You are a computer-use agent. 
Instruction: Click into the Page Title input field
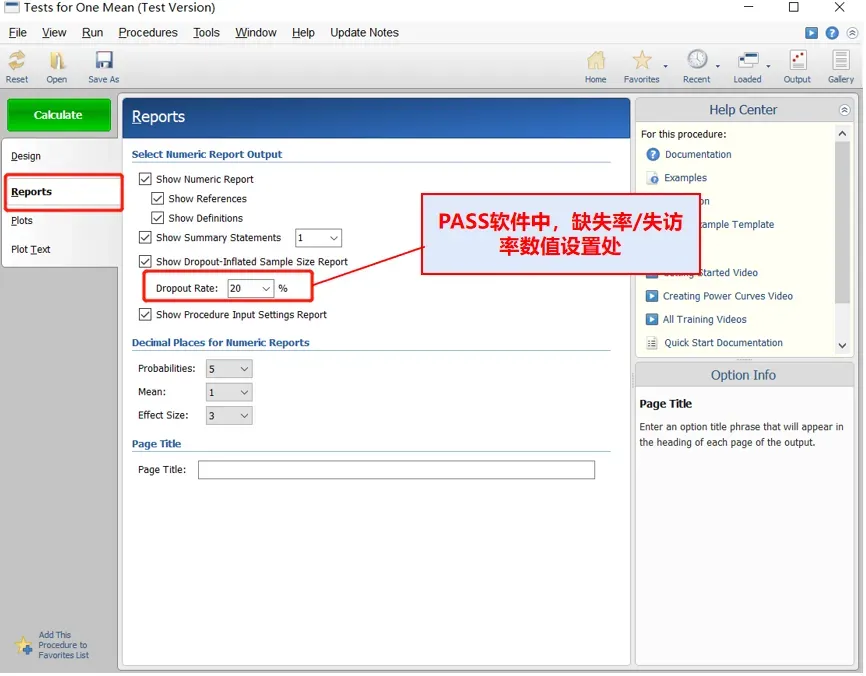pos(398,471)
